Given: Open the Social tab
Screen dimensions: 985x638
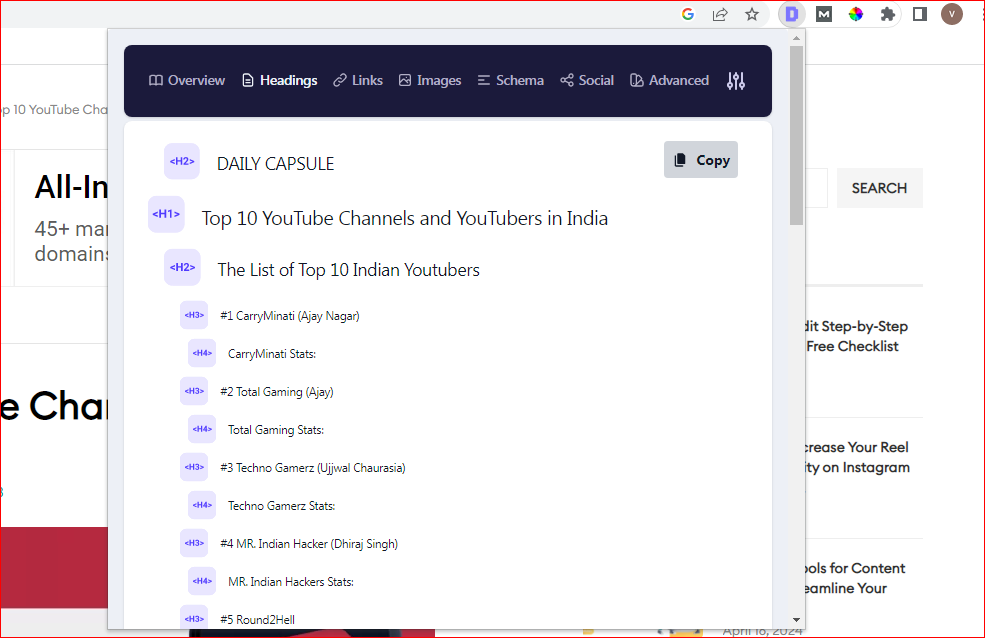Looking at the screenshot, I should click(x=587, y=81).
